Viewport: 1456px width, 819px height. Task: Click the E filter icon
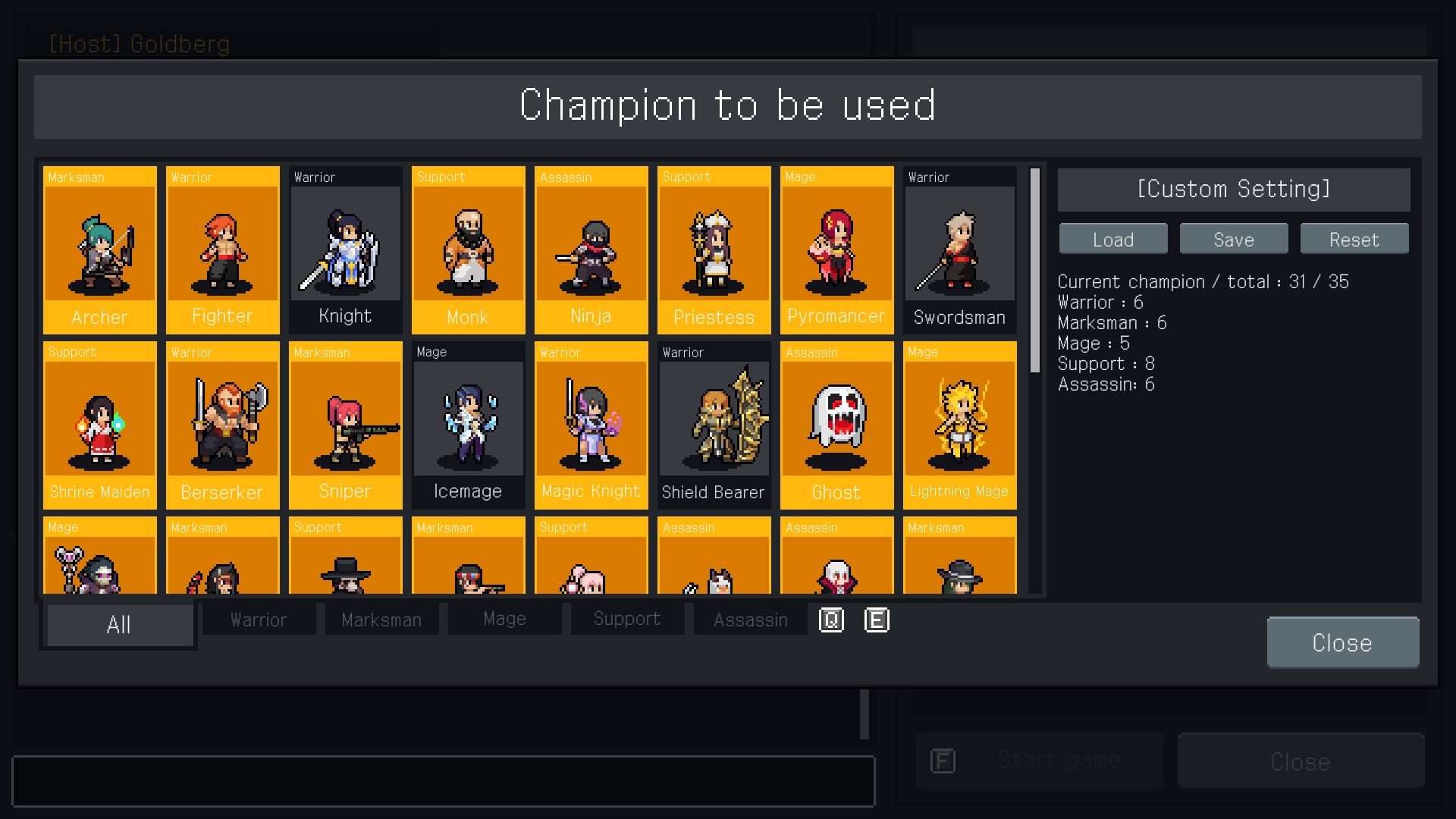(x=875, y=620)
